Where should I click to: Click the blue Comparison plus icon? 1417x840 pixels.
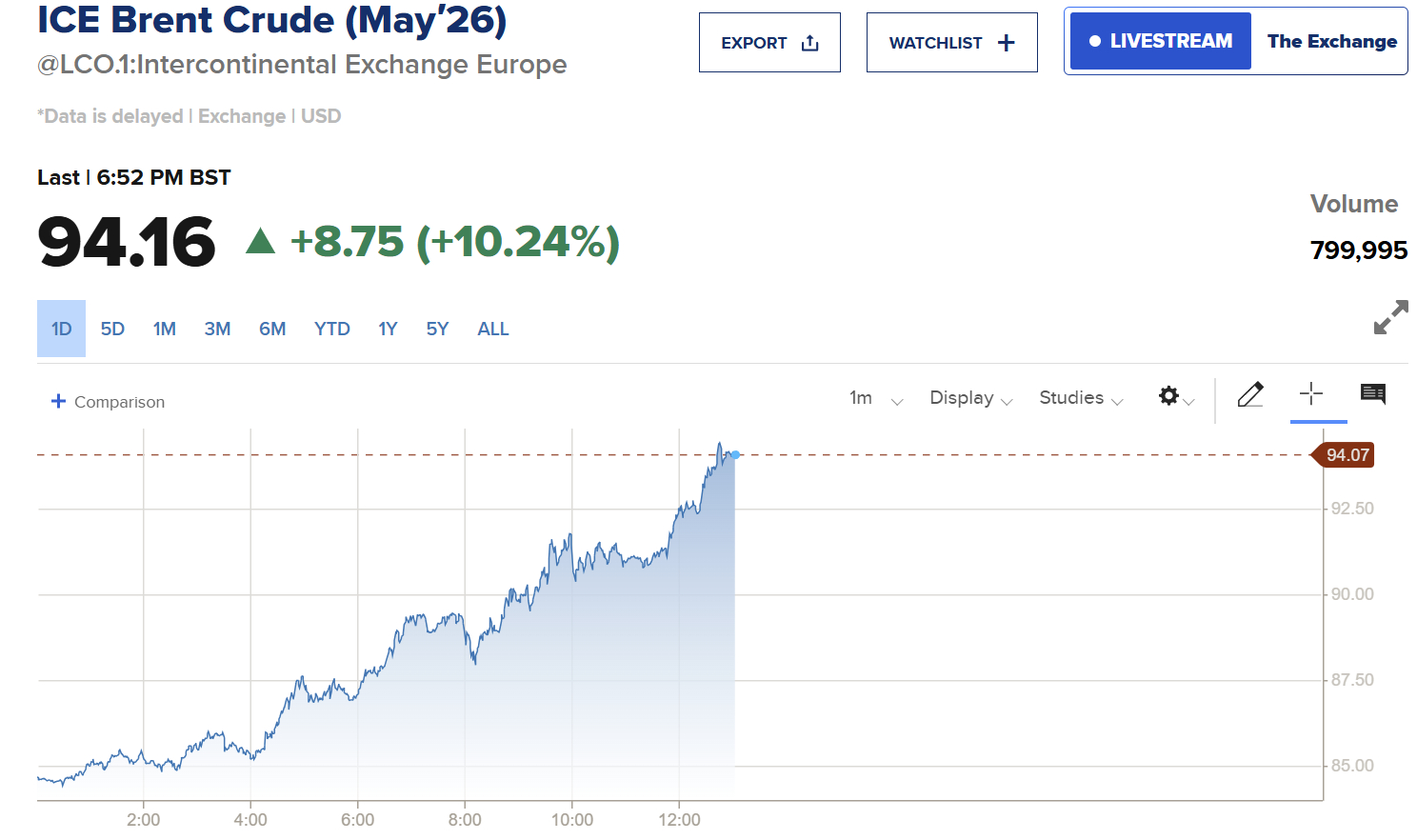[58, 401]
